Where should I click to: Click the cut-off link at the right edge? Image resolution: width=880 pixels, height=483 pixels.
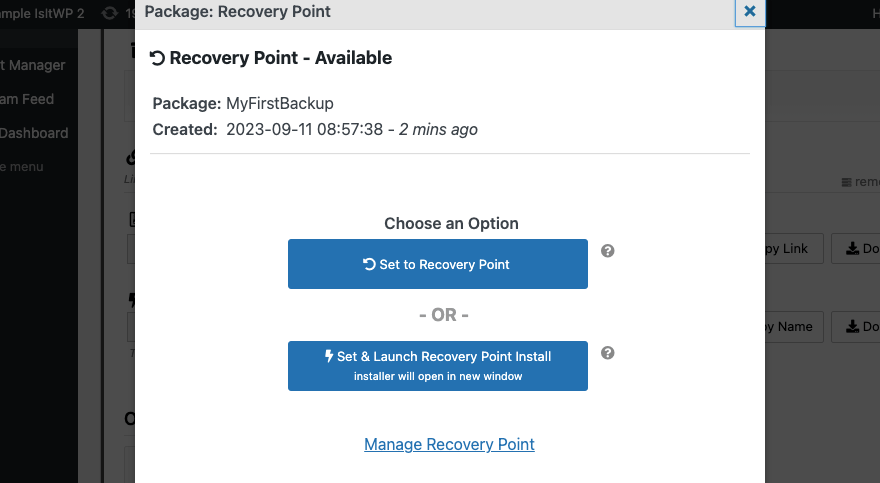click(x=862, y=182)
